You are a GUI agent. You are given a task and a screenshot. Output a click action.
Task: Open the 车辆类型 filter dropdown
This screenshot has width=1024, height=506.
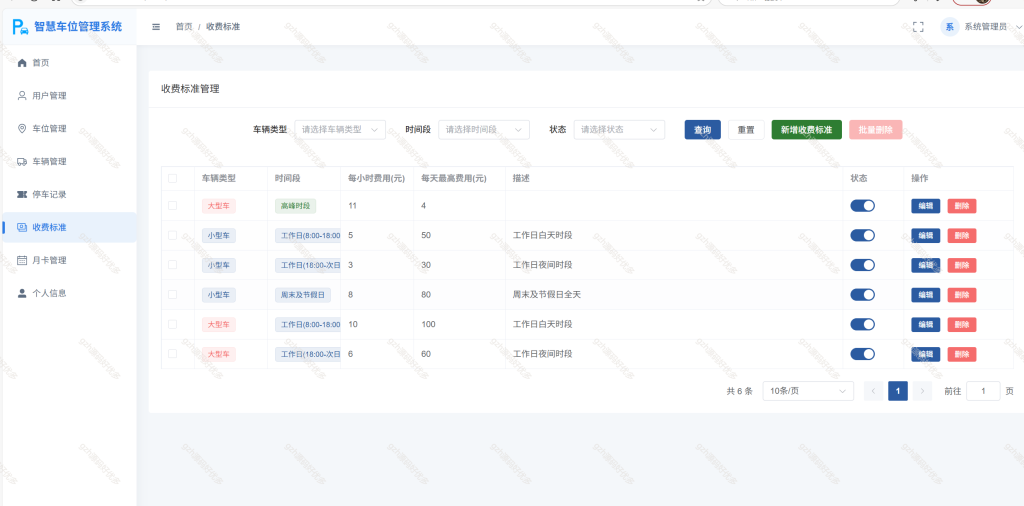(340, 129)
